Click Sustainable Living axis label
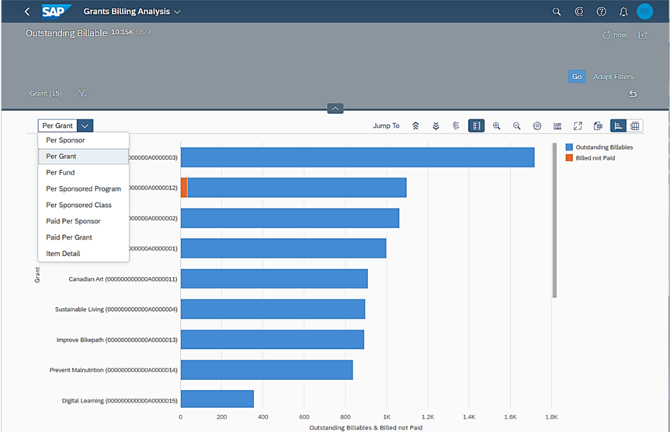 click(116, 309)
